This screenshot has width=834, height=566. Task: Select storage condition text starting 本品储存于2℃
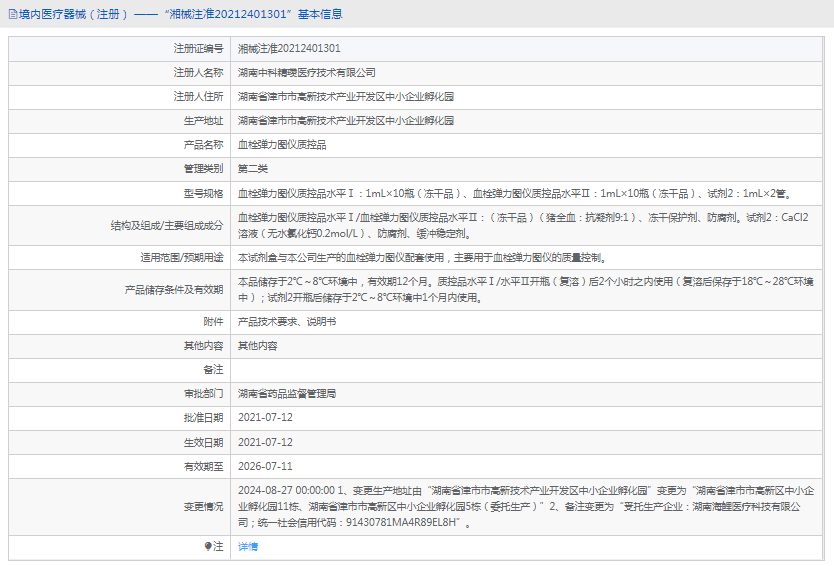point(526,290)
